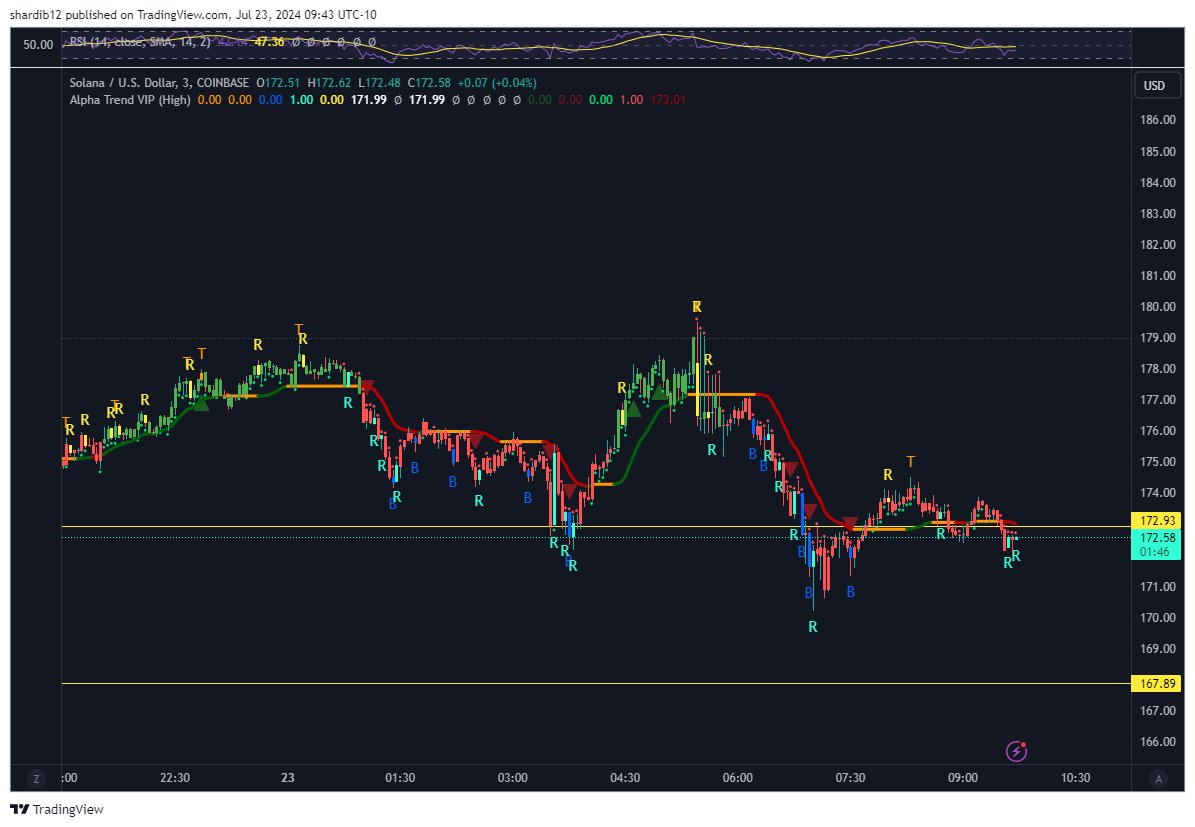Viewport: 1195px width, 827px height.
Task: Click the 06:00 time axis label
Action: coord(738,778)
